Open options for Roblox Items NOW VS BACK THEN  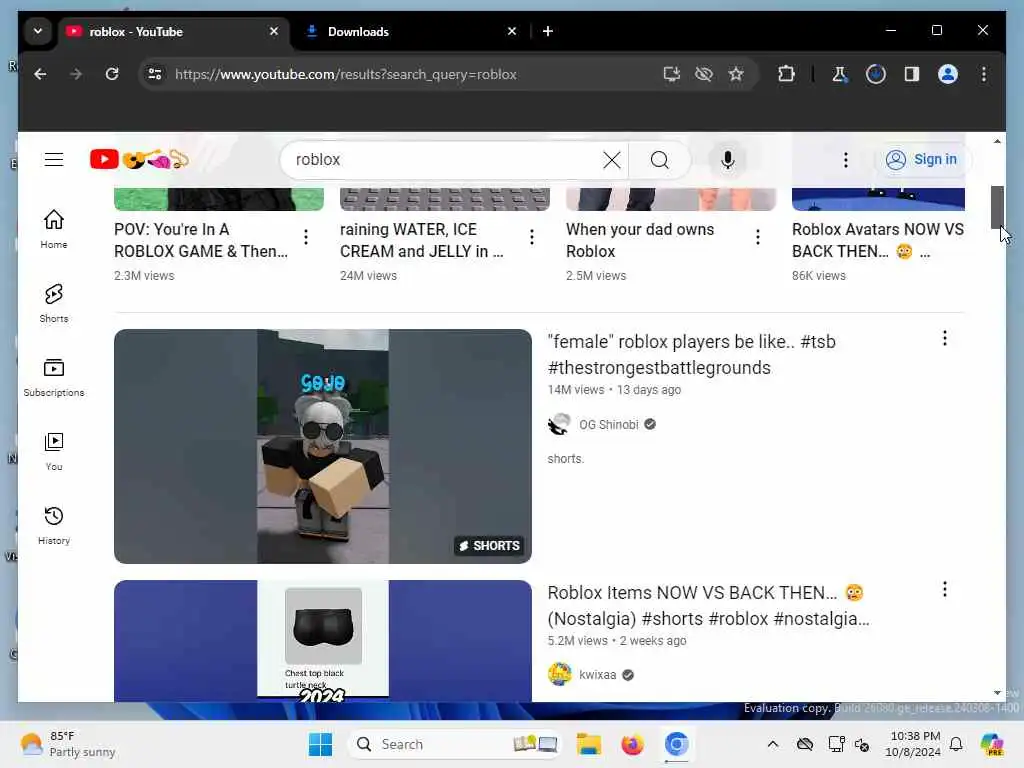tap(944, 589)
